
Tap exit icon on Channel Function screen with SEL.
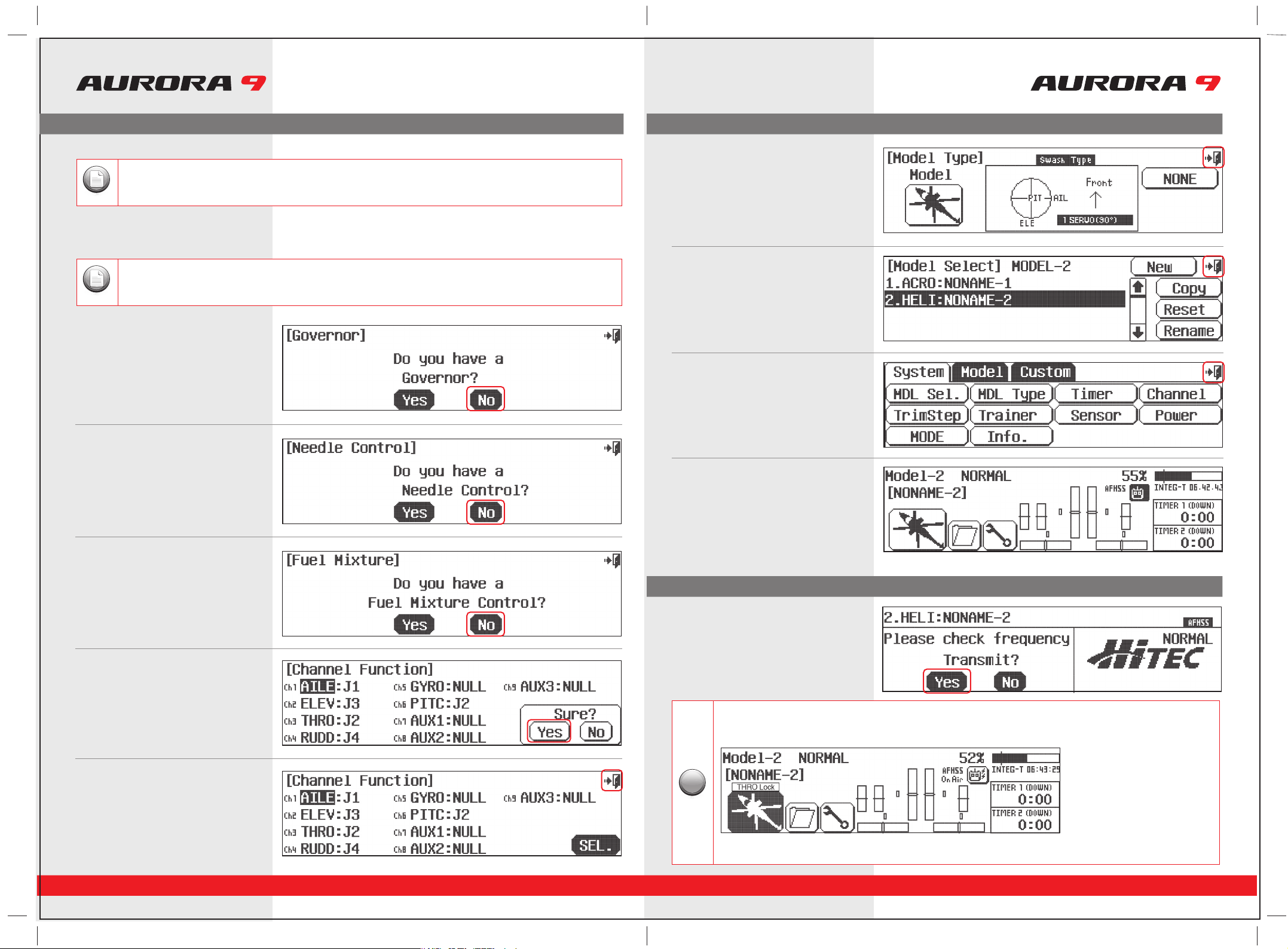(612, 780)
